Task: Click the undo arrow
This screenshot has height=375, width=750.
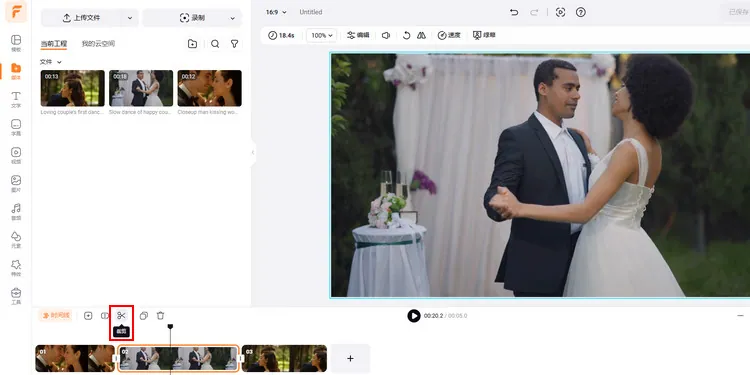Action: [514, 12]
